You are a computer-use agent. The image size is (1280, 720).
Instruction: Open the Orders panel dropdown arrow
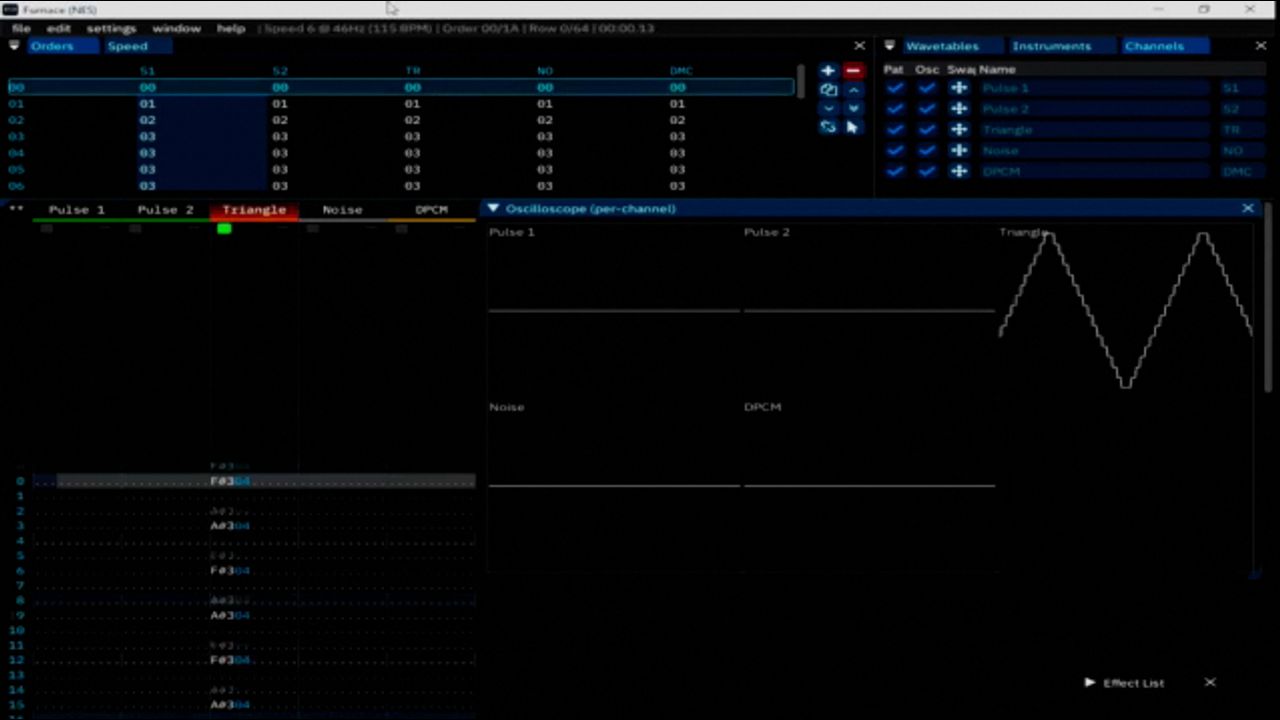pos(14,46)
